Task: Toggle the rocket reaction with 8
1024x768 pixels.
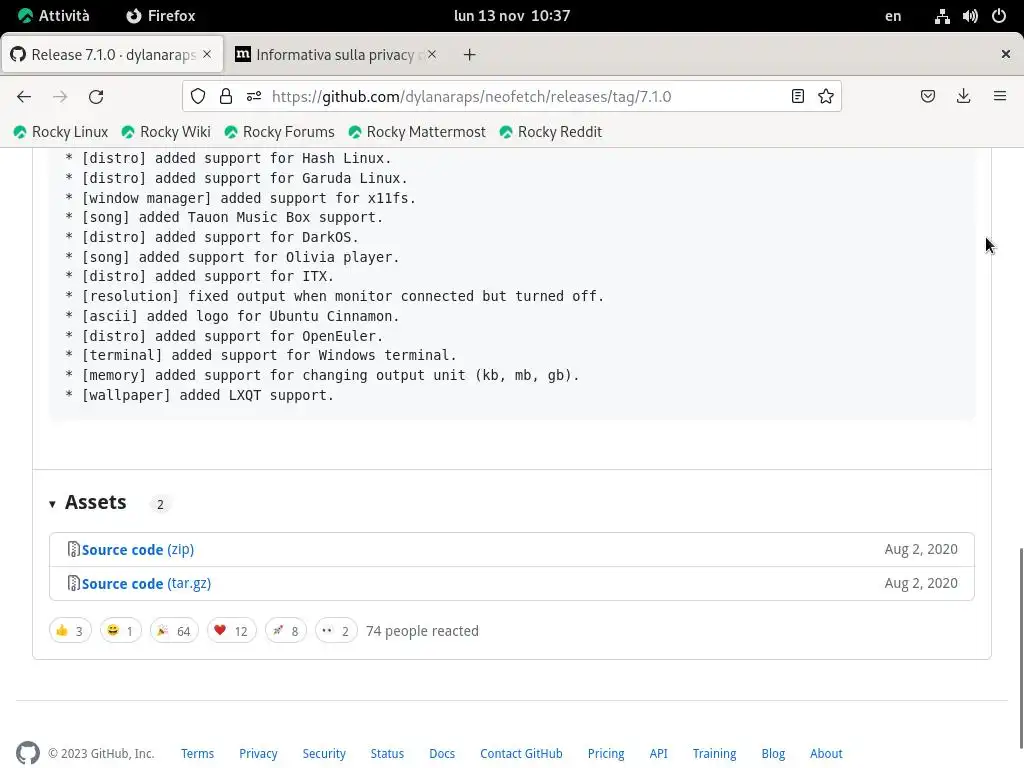Action: click(x=285, y=631)
